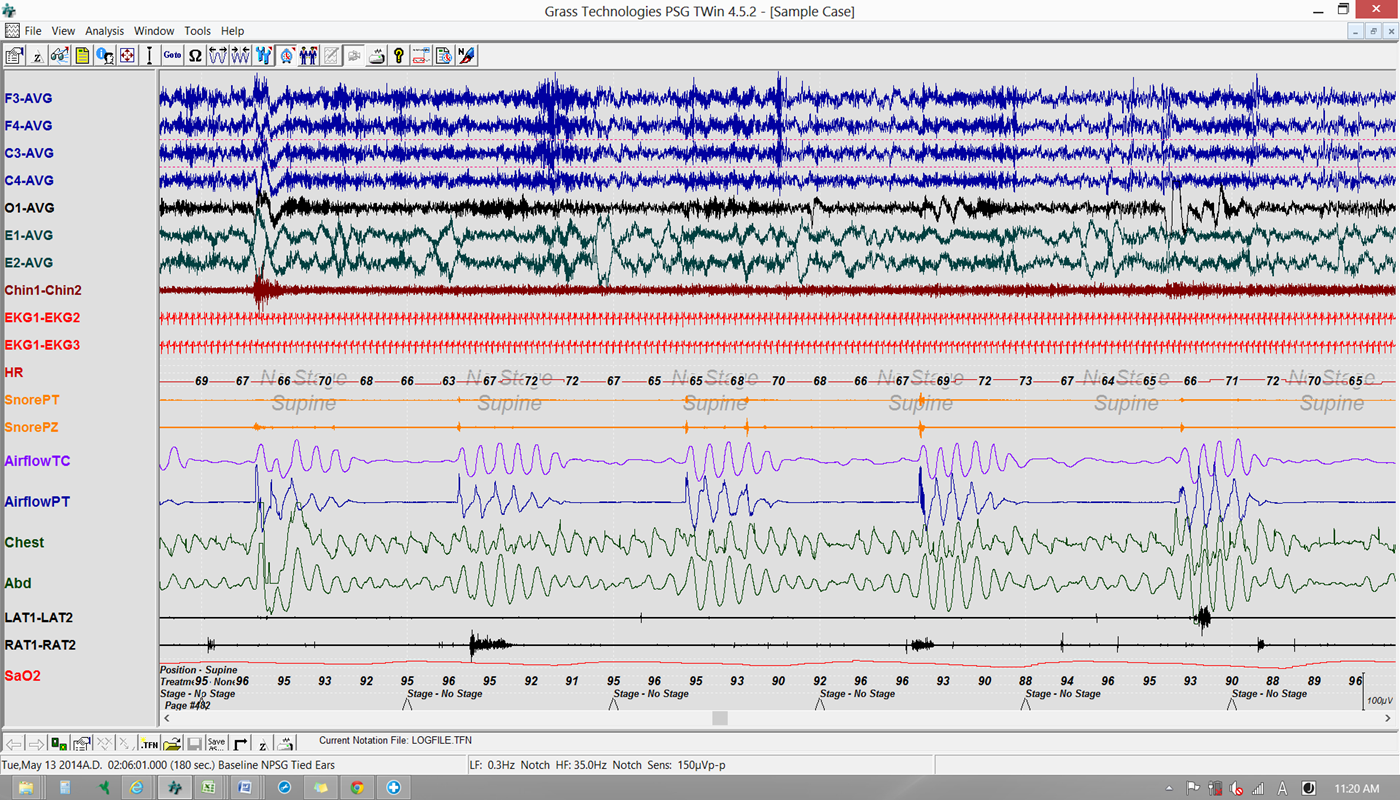This screenshot has height=800, width=1400.
Task: Click the .TFN notation file icon
Action: tap(149, 744)
